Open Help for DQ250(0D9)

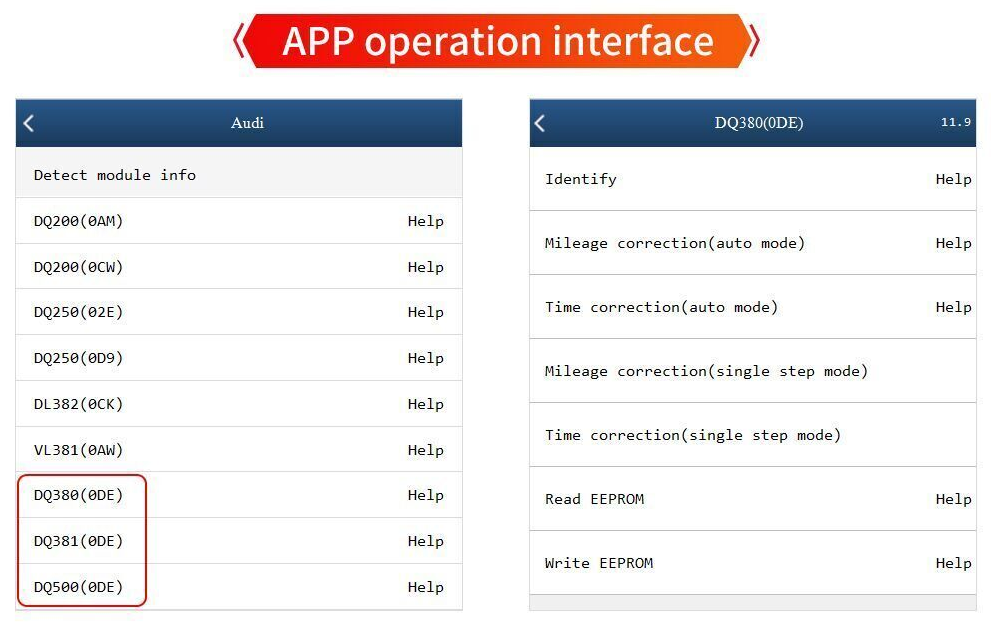[x=425, y=358]
